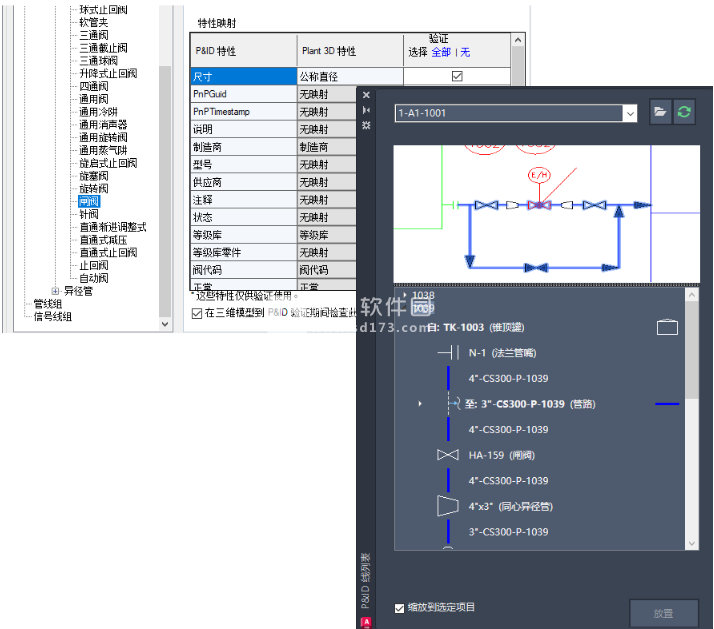Click the 4"x3" concentric reducer icon
Image resolution: width=714 pixels, height=629 pixels.
tap(448, 506)
